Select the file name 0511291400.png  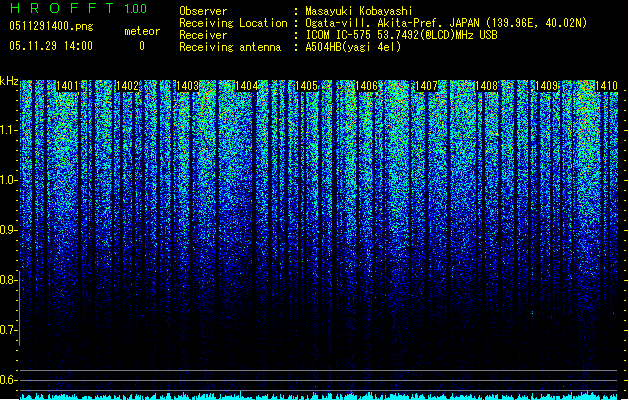tap(51, 26)
